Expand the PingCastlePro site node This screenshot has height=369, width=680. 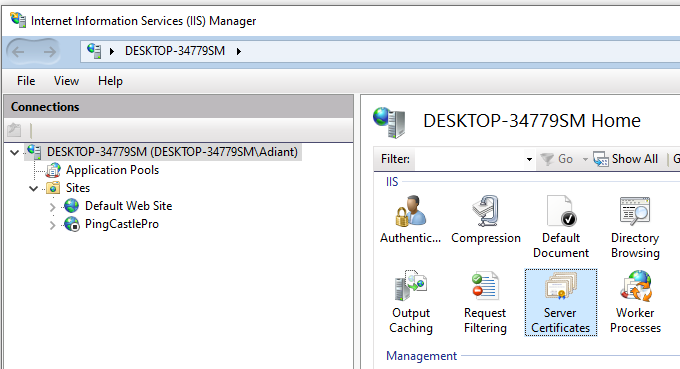coord(52,225)
